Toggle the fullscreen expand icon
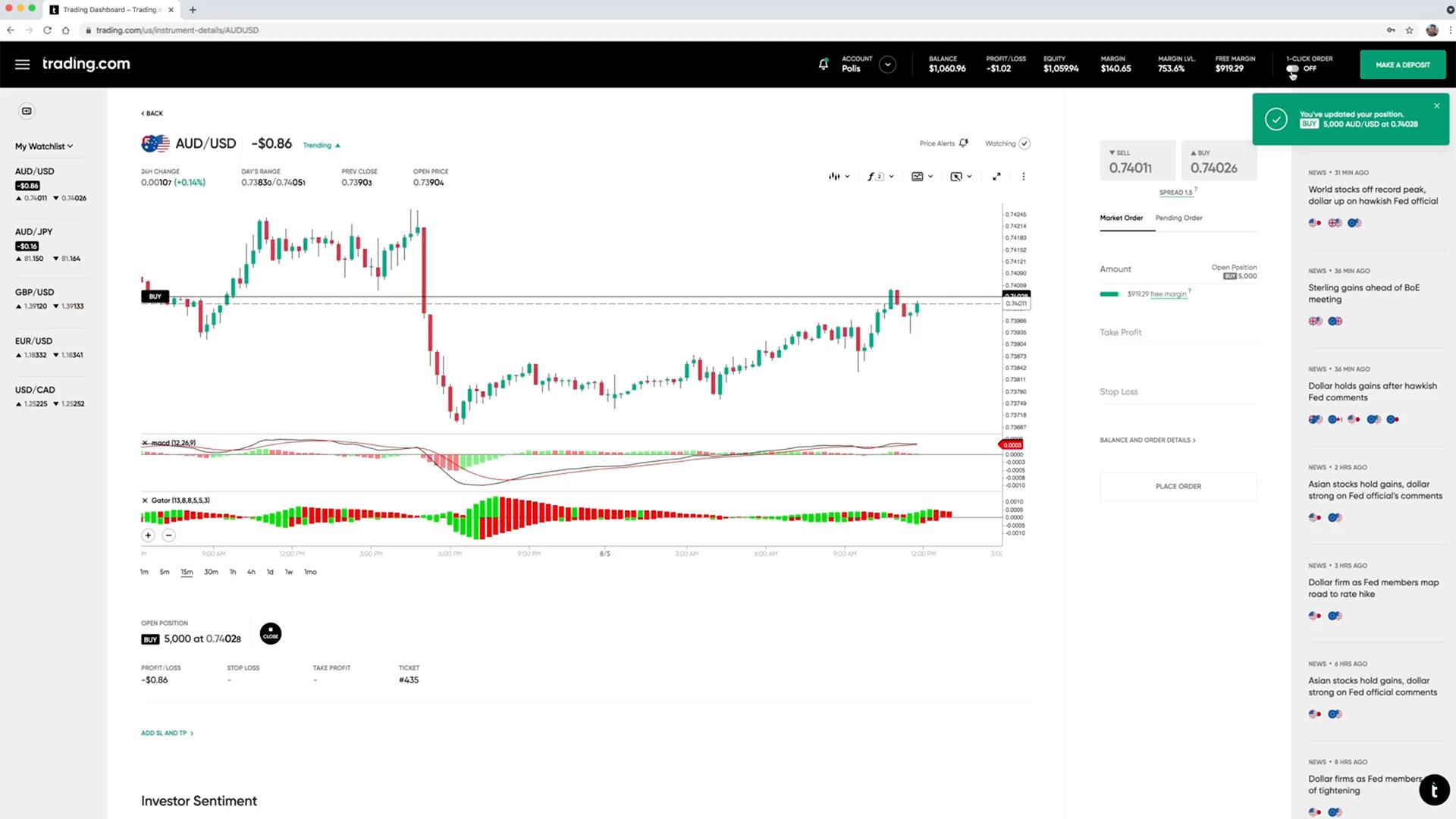This screenshot has height=819, width=1456. (997, 176)
